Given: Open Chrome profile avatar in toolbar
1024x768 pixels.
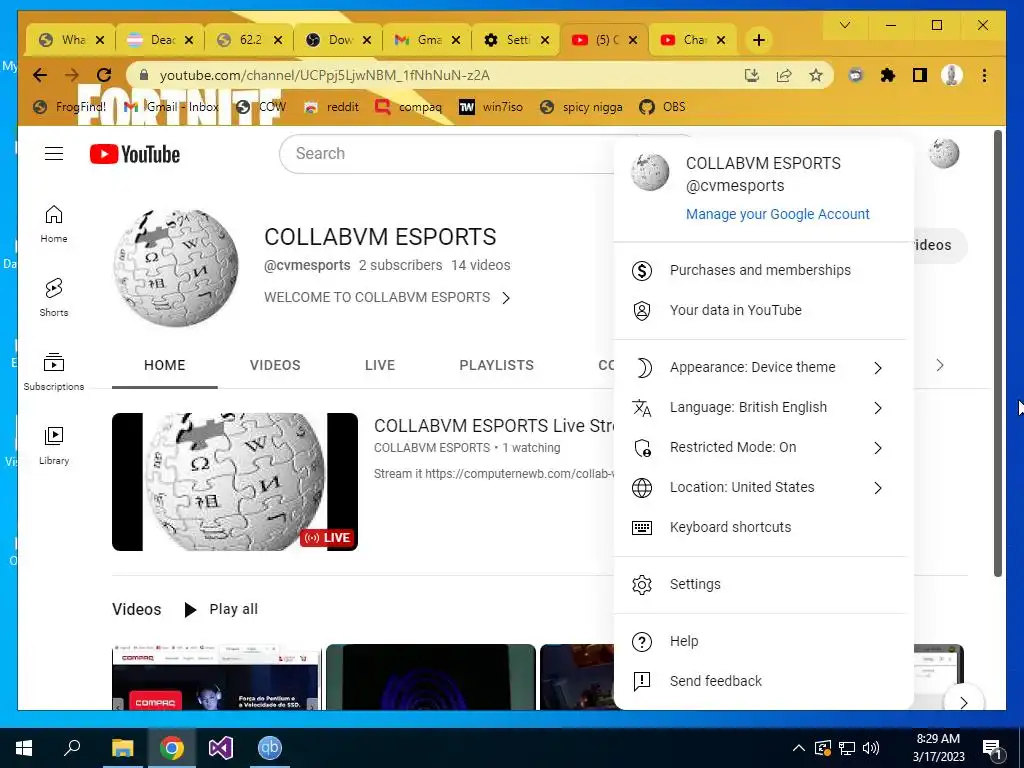Looking at the screenshot, I should pos(952,76).
